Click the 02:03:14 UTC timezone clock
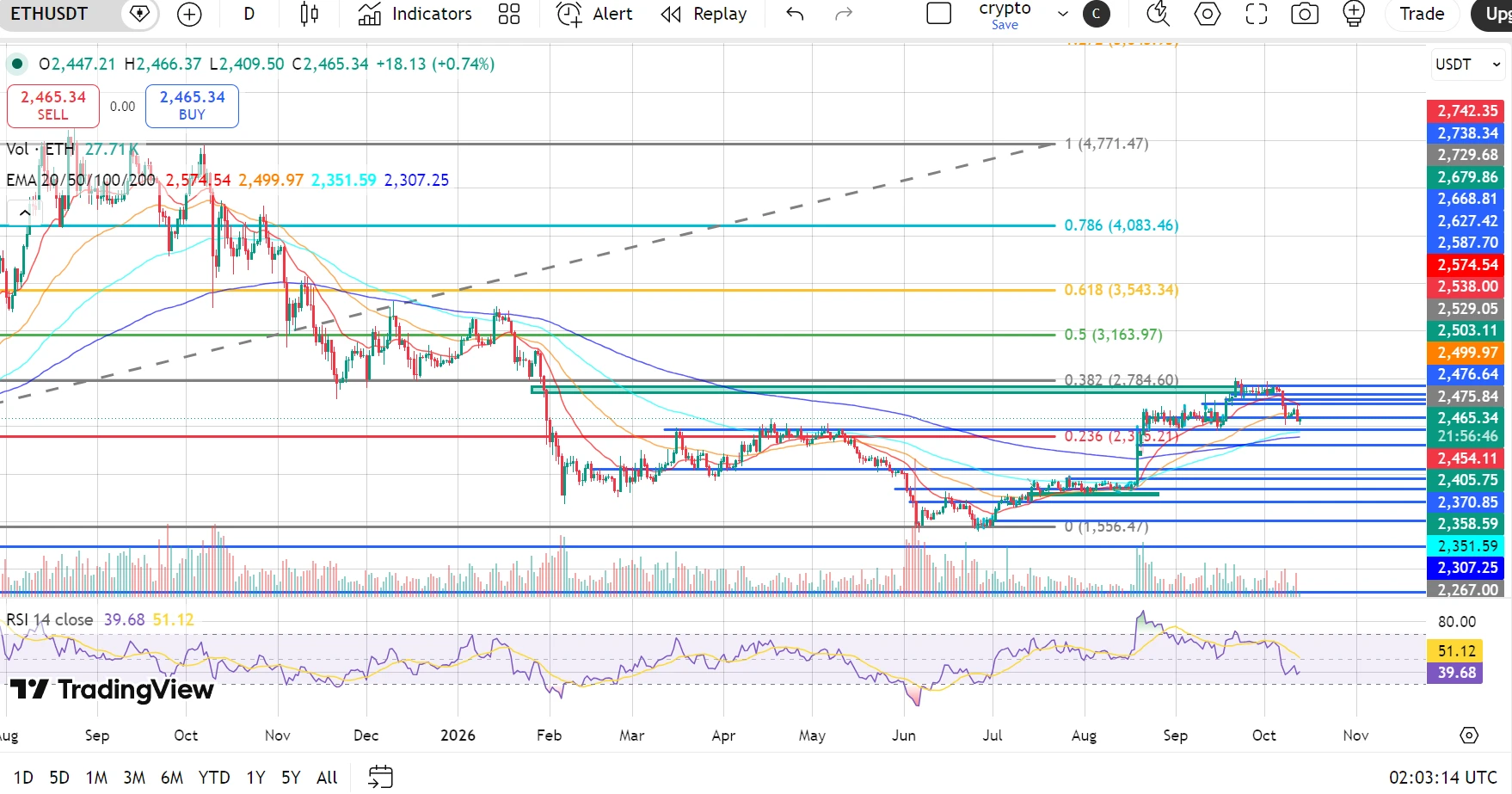Image resolution: width=1512 pixels, height=794 pixels. tap(1443, 778)
